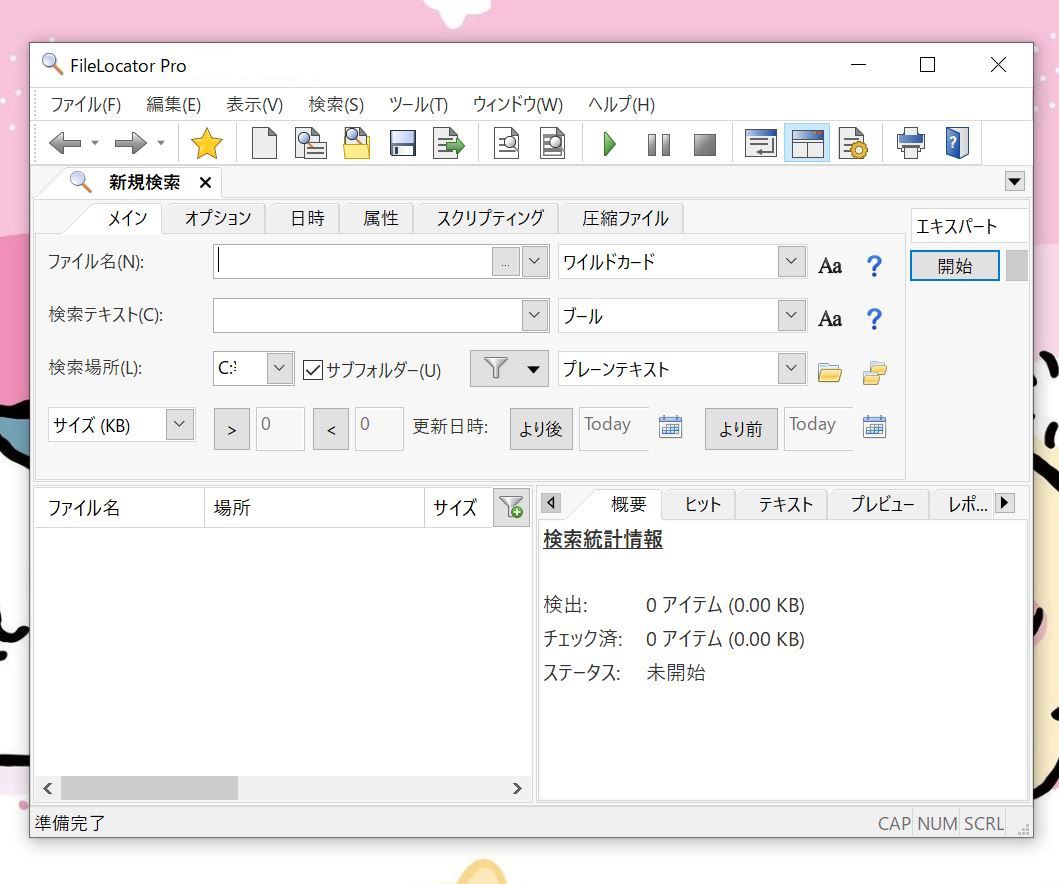This screenshot has height=884, width=1059.
Task: Open calendar picker for より後 date
Action: pyautogui.click(x=670, y=427)
